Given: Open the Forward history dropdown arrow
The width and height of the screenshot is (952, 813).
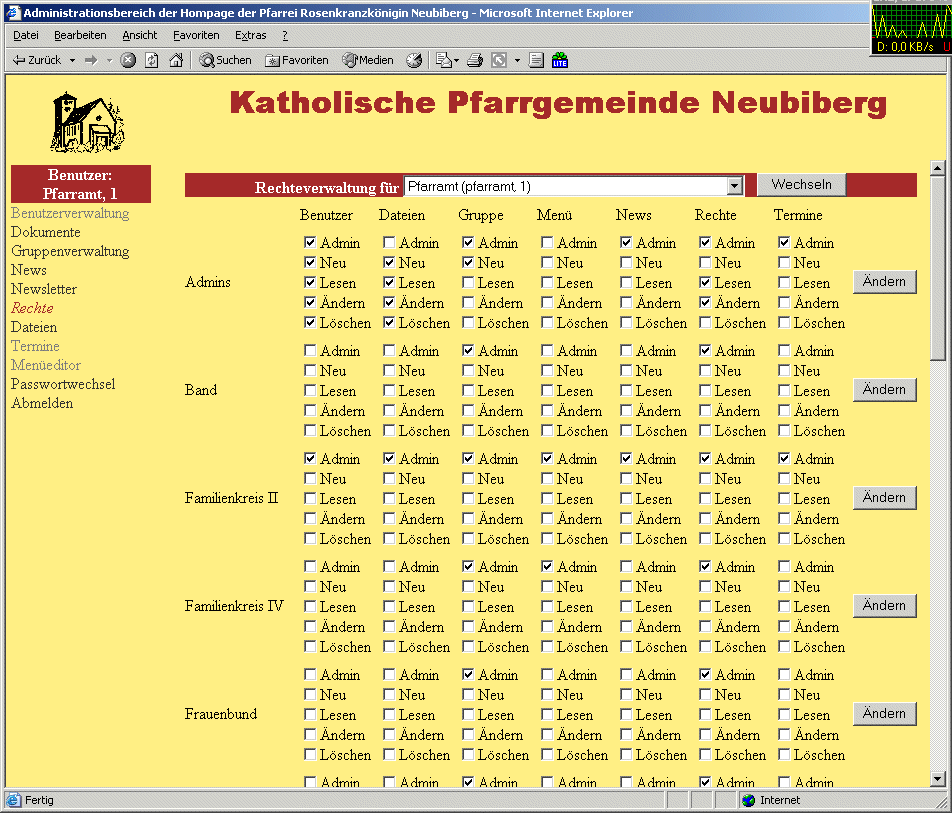Looking at the screenshot, I should tap(109, 60).
